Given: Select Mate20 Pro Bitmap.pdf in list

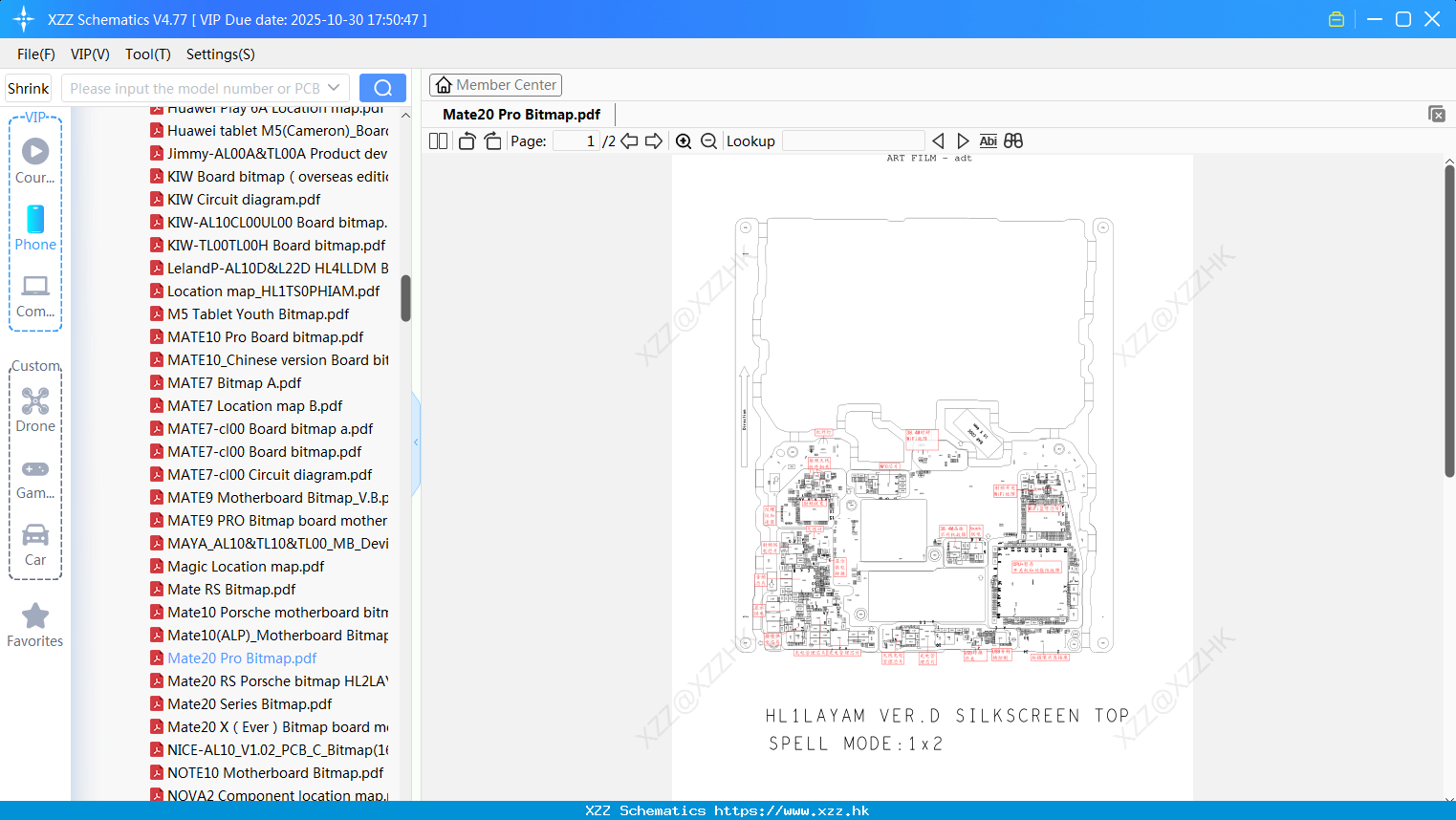Looking at the screenshot, I should 233,658.
